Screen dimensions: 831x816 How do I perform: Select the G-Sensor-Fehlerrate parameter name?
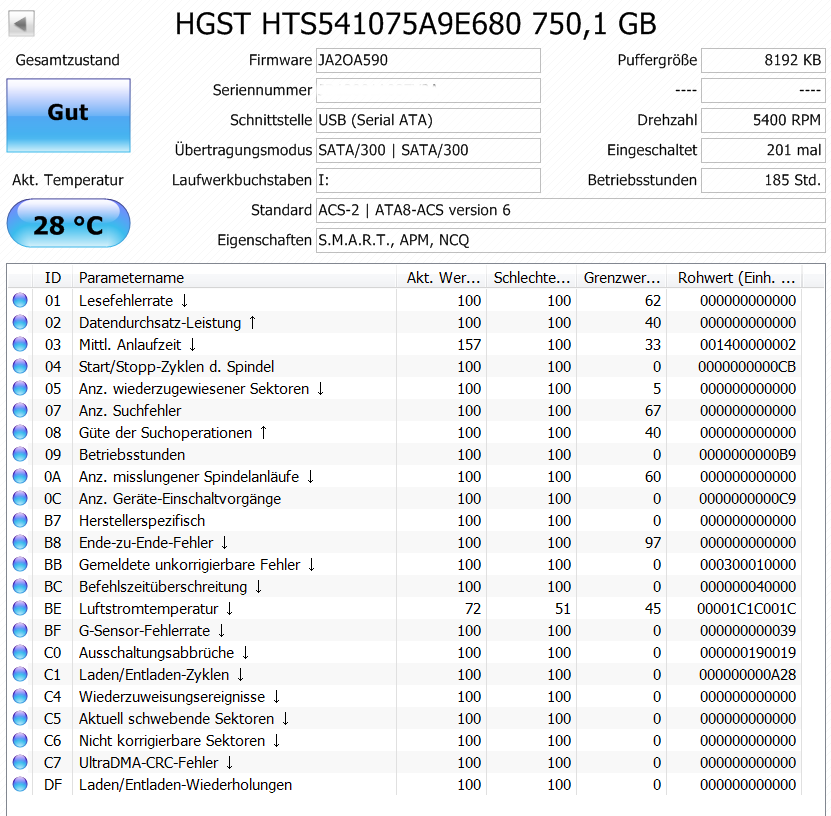152,631
